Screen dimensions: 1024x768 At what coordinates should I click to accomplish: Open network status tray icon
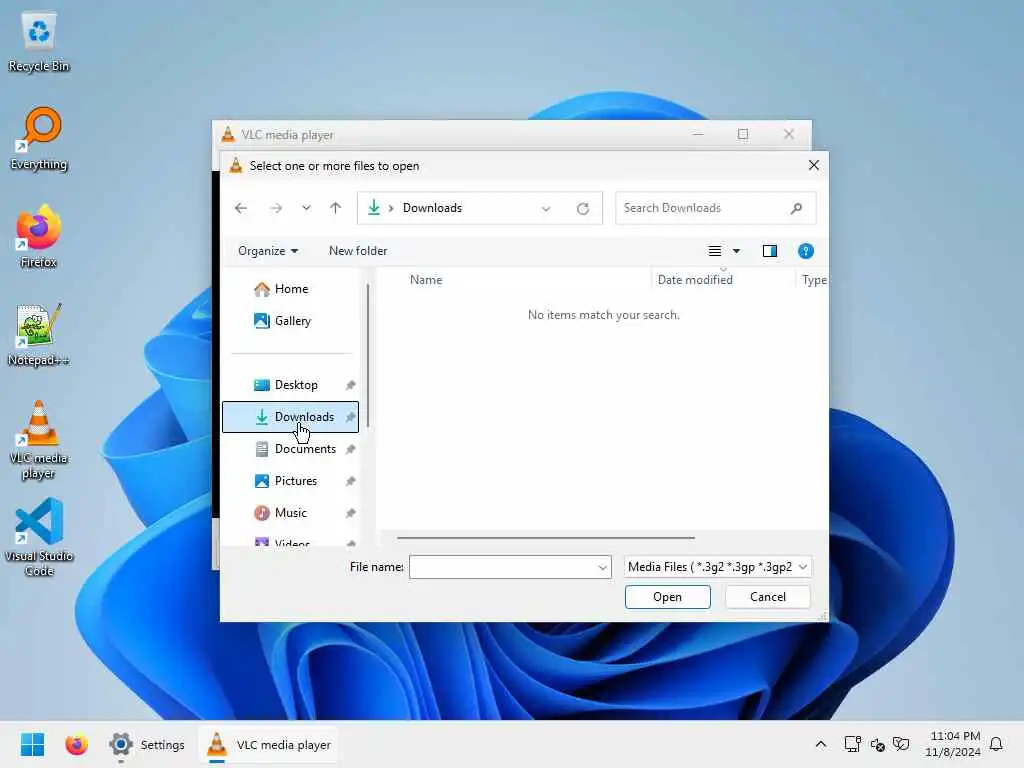point(852,744)
